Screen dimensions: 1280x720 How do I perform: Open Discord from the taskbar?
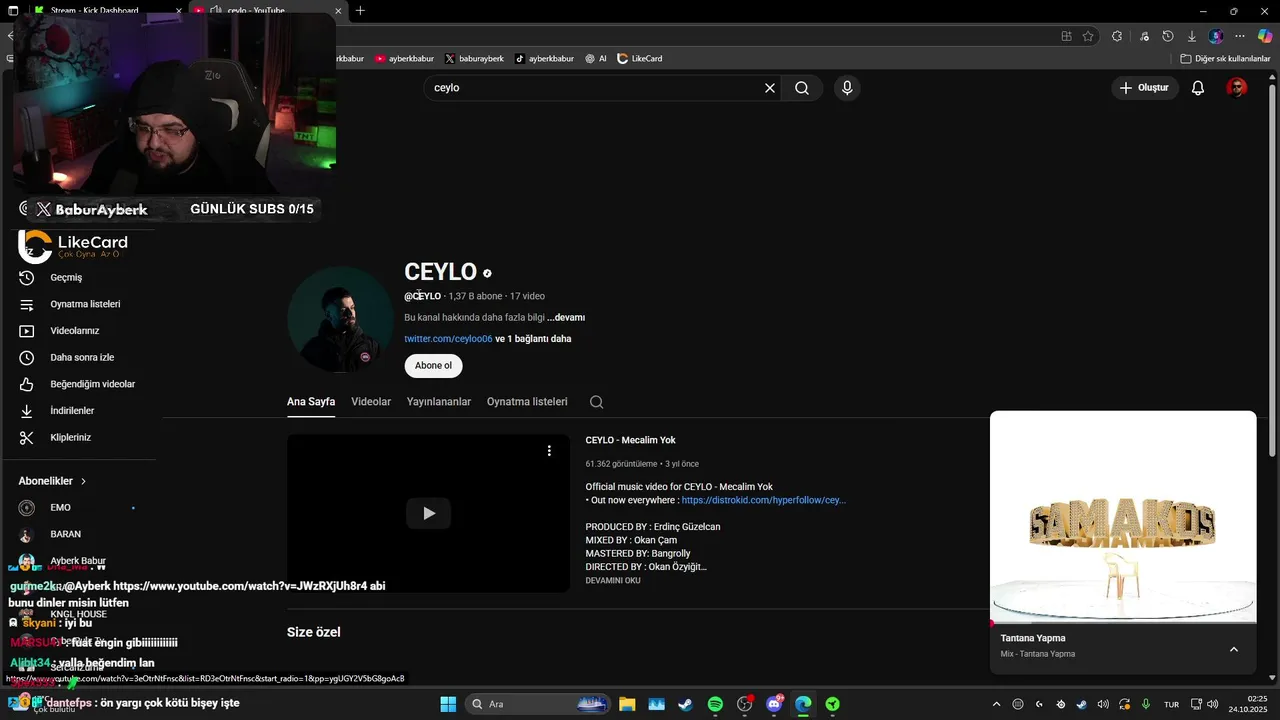774,704
